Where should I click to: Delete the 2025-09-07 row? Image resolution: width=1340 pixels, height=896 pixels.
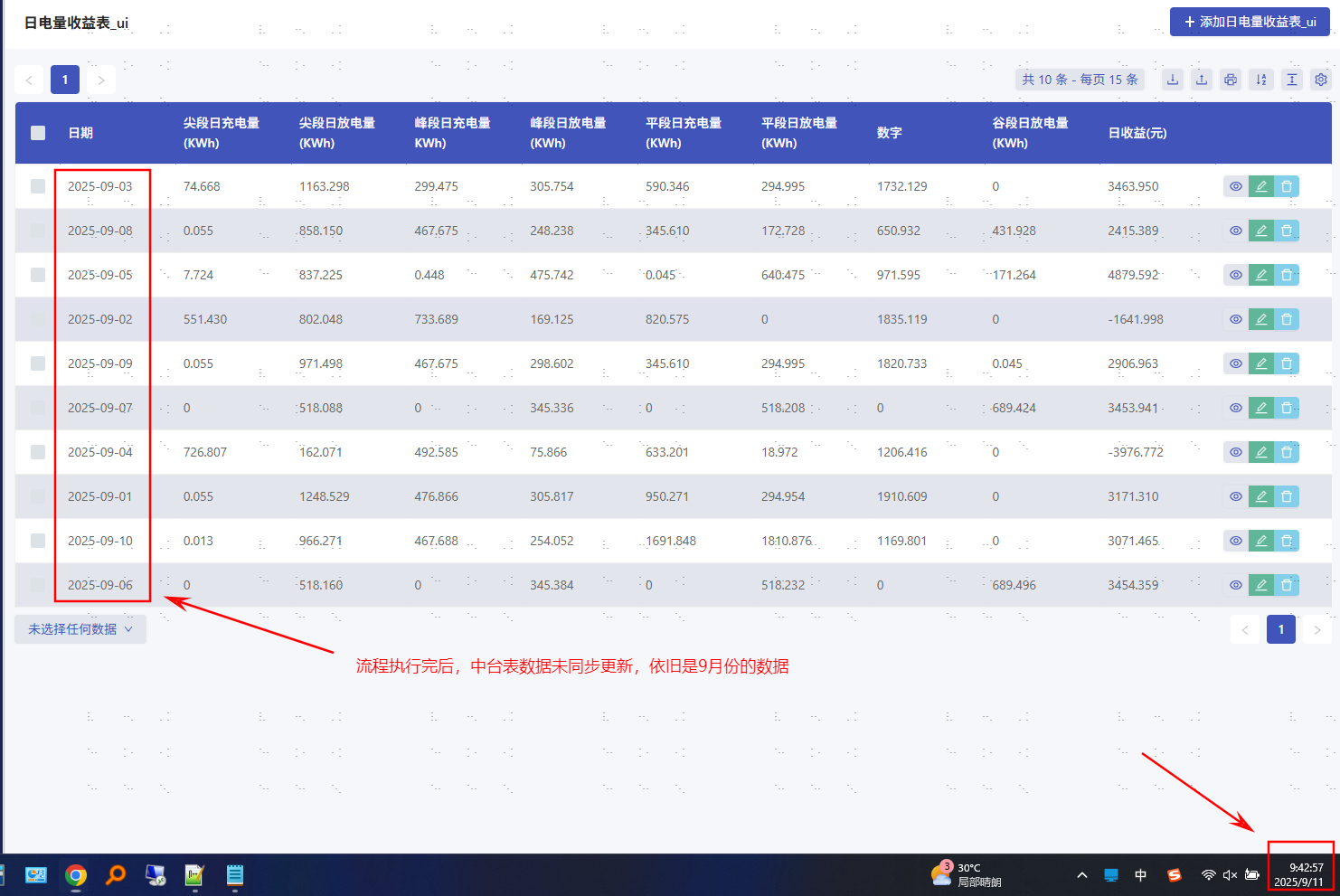point(1287,408)
